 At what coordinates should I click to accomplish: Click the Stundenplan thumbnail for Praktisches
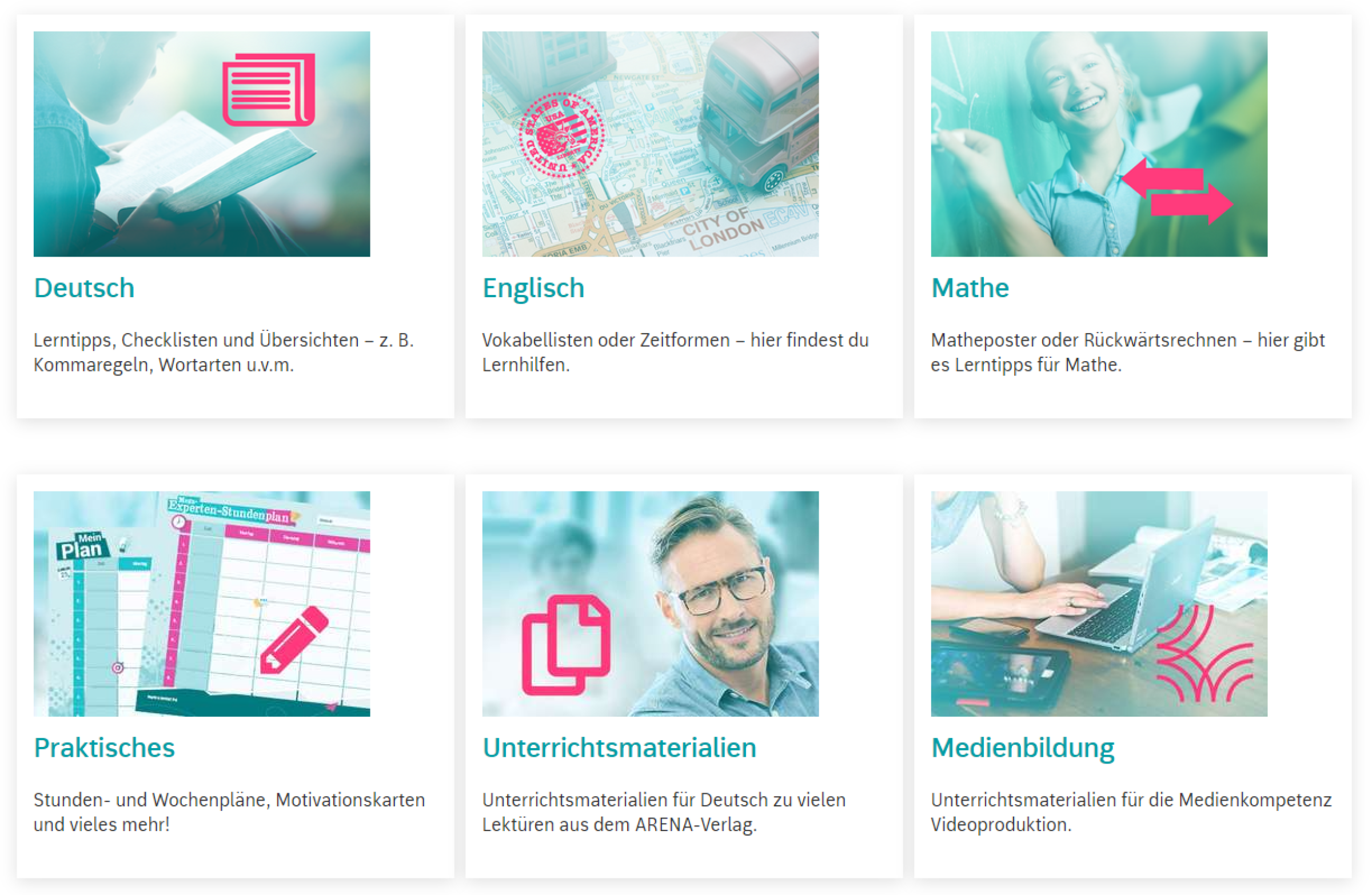[202, 604]
